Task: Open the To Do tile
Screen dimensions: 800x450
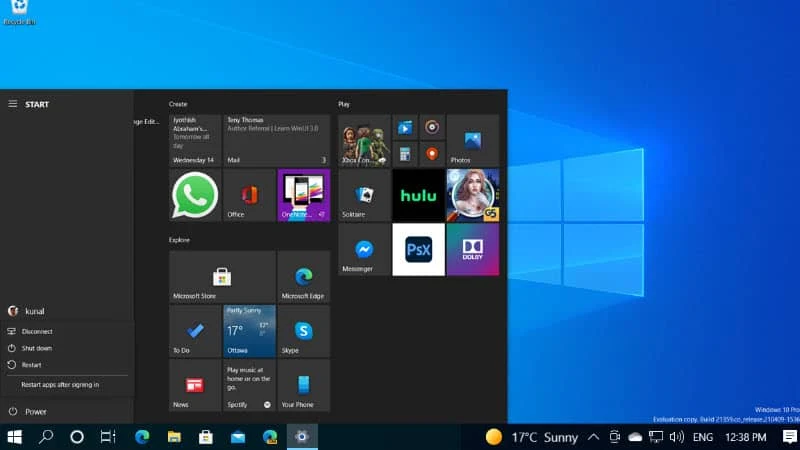Action: (x=195, y=331)
